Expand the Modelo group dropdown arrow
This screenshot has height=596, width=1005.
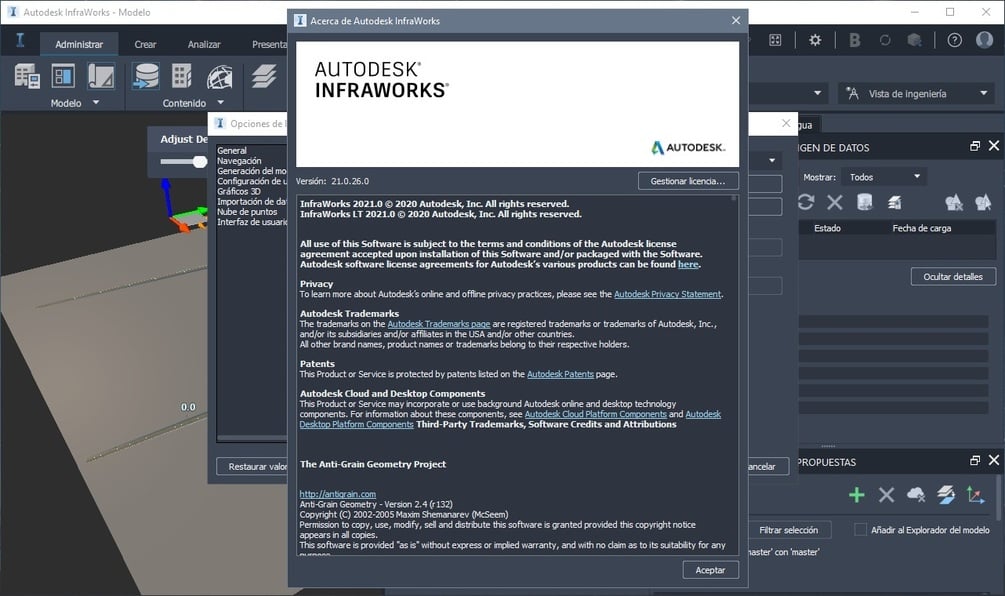click(96, 102)
